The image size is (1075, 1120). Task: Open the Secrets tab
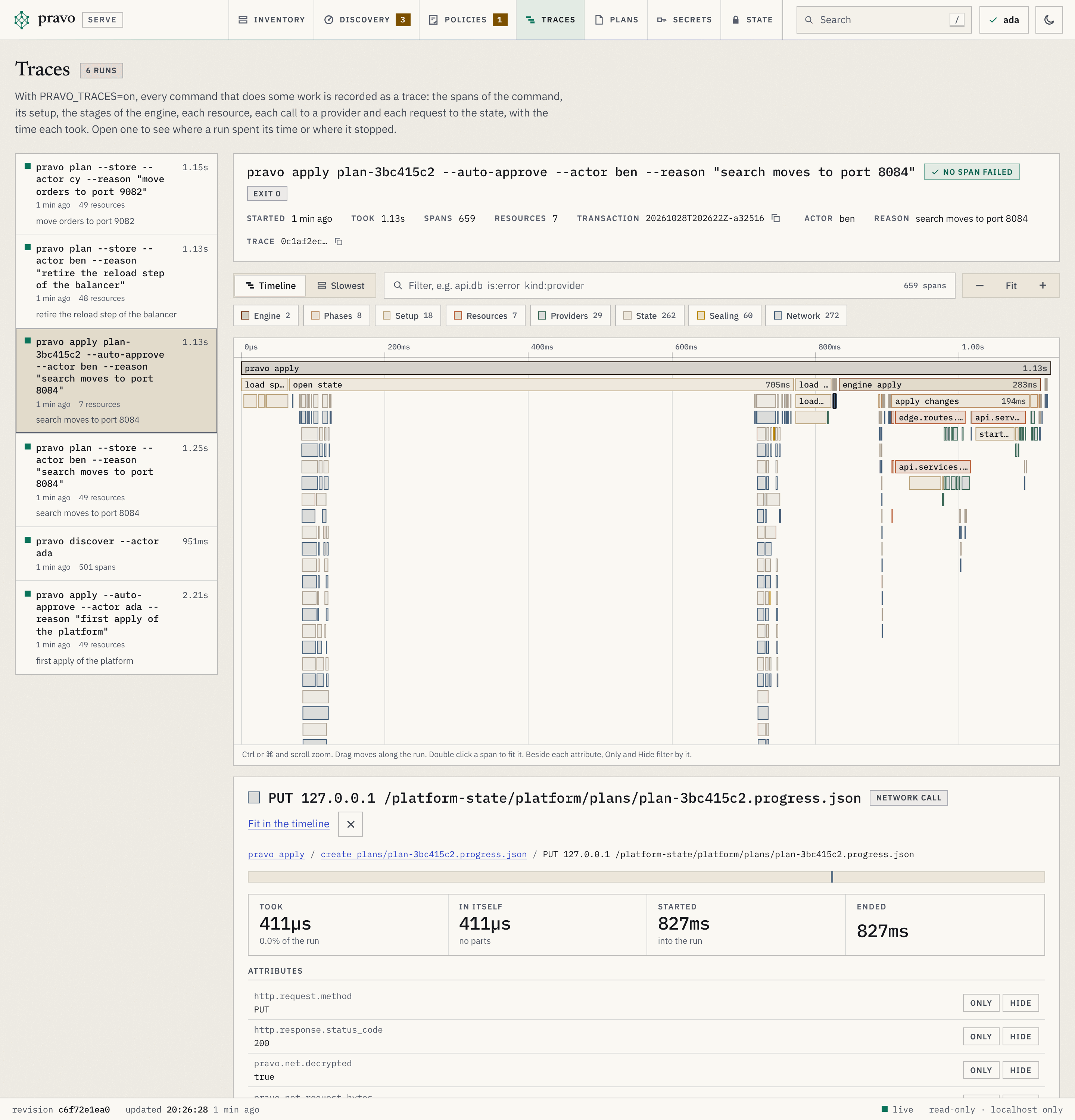(x=684, y=20)
